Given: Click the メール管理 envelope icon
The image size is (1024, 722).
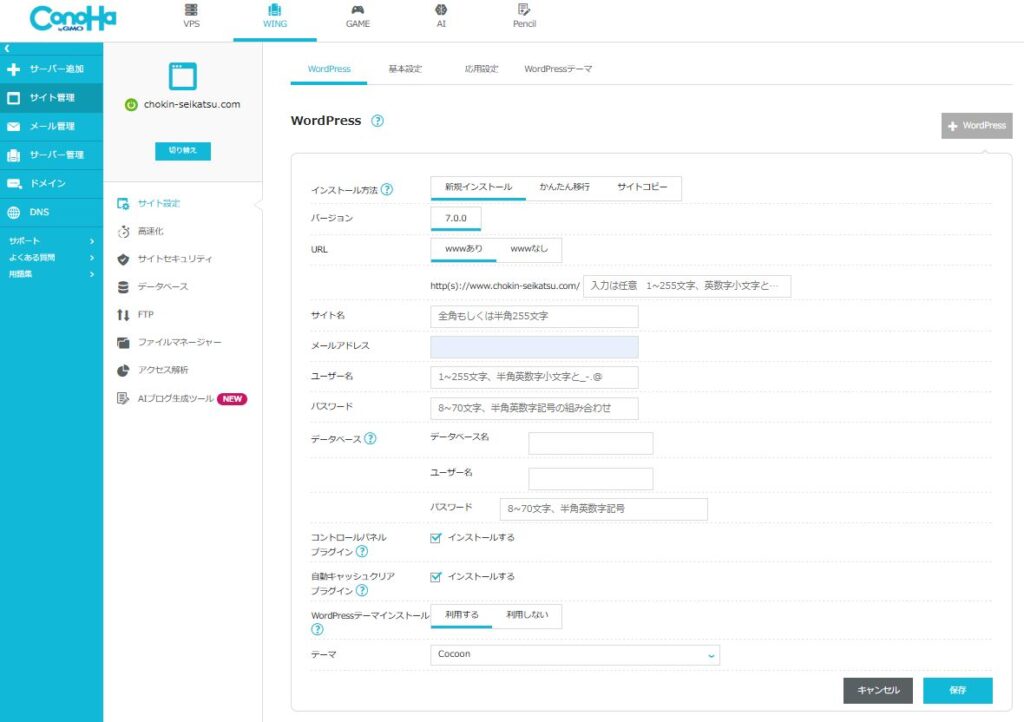Looking at the screenshot, I should click(x=14, y=127).
